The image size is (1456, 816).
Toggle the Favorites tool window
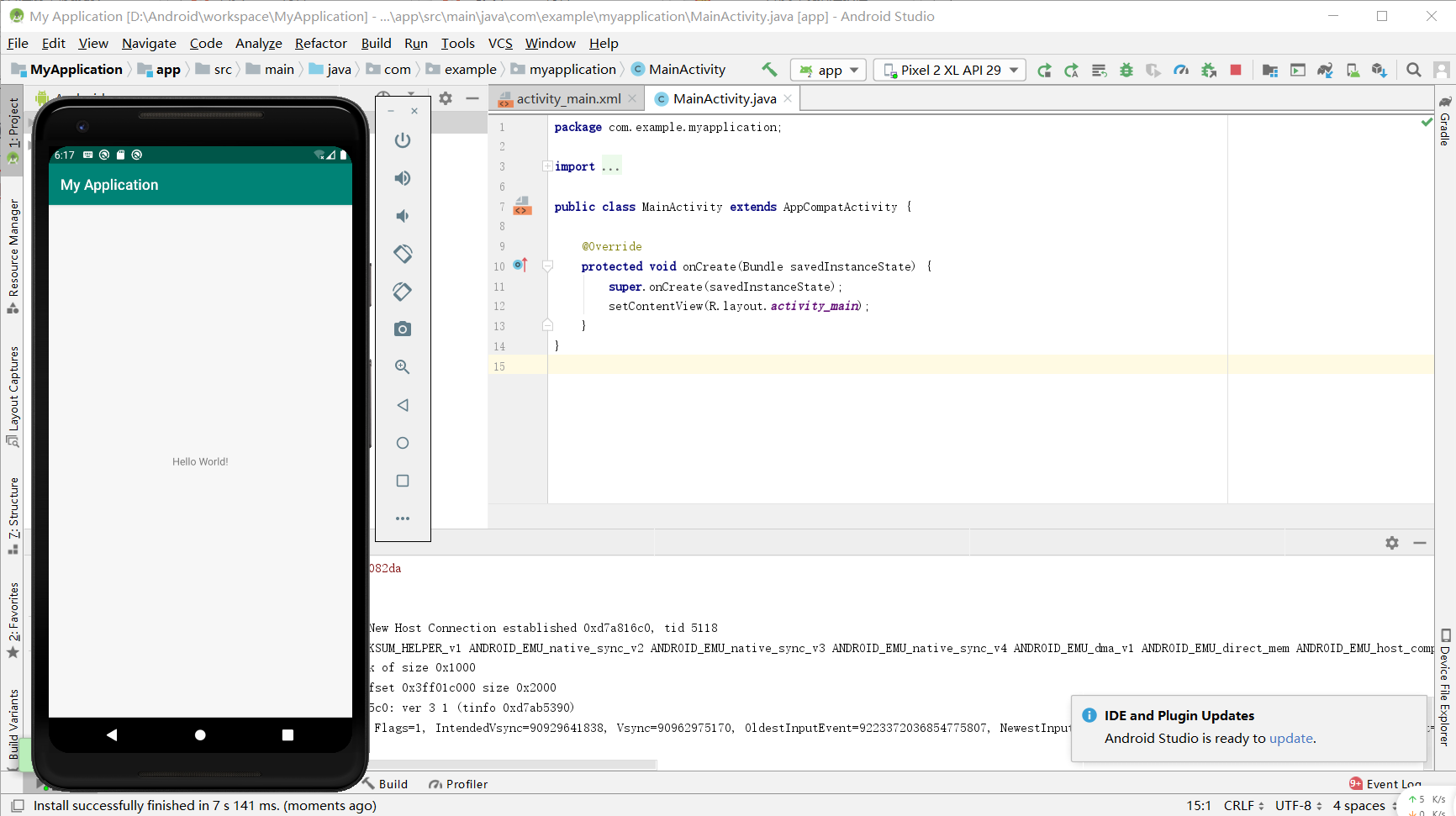coord(13,620)
